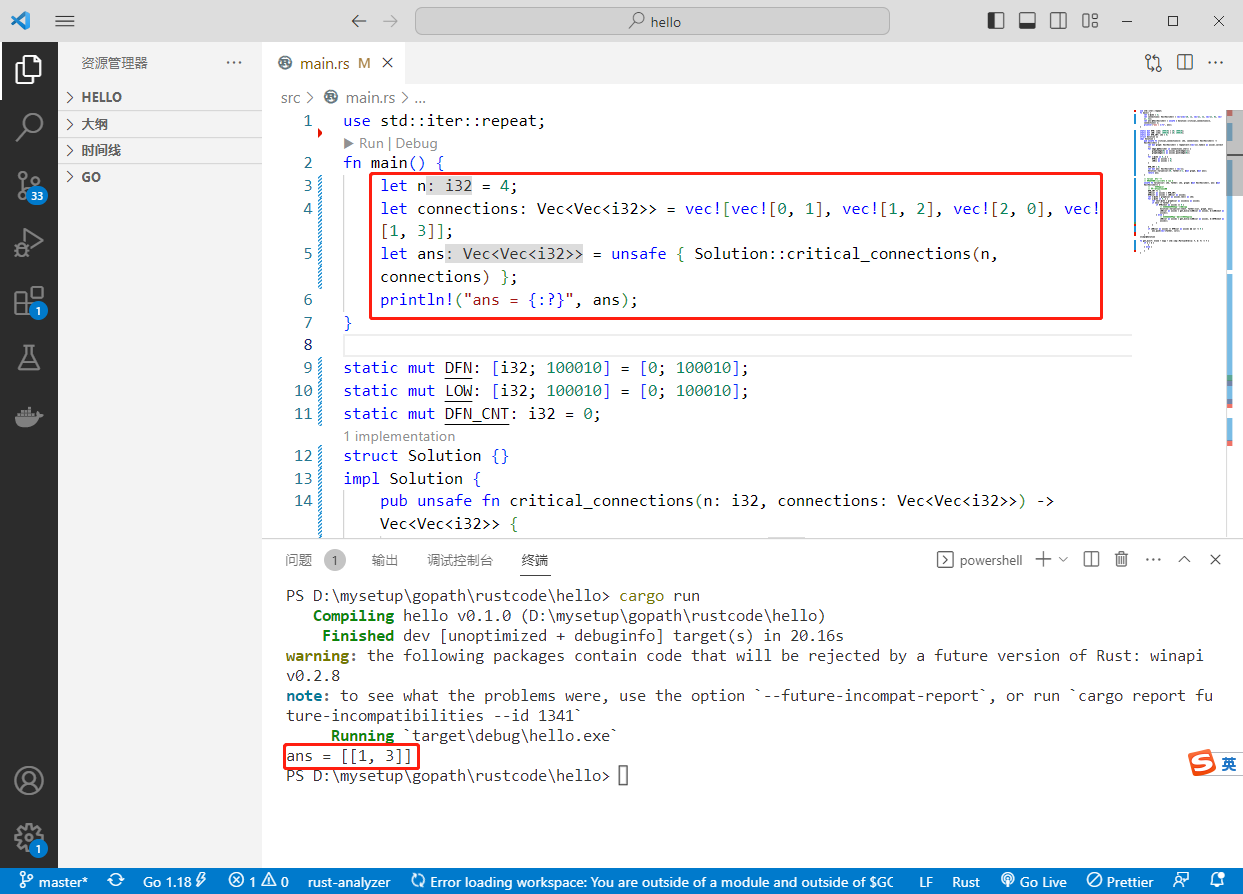This screenshot has height=894, width=1243.
Task: Toggle the primary side bar layout icon
Action: (995, 21)
